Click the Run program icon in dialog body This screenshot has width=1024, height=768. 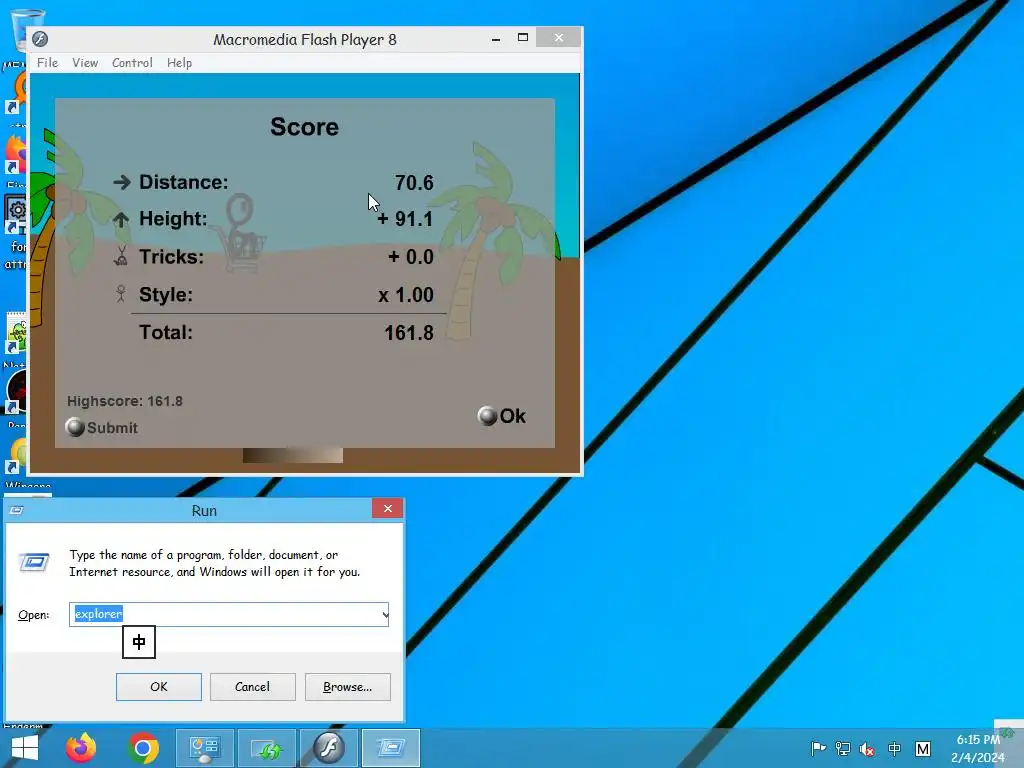pyautogui.click(x=34, y=562)
